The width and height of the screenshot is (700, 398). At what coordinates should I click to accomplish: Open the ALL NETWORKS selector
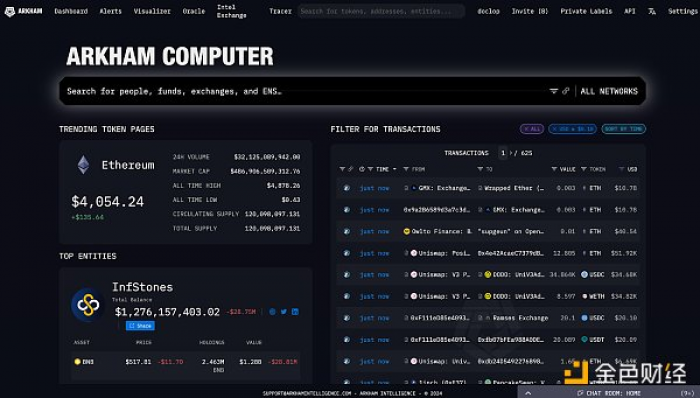609,91
